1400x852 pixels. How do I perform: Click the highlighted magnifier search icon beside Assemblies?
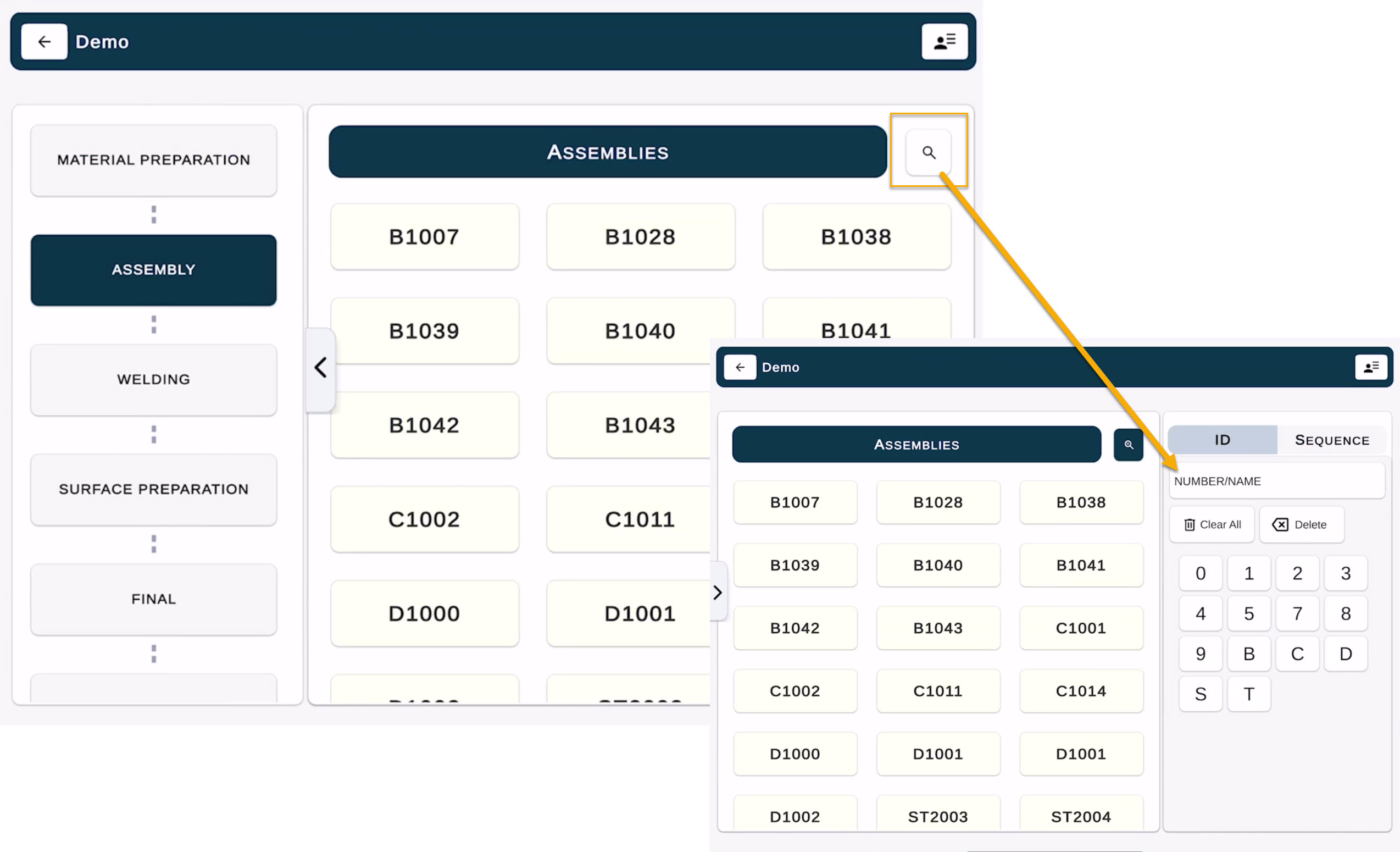point(928,152)
